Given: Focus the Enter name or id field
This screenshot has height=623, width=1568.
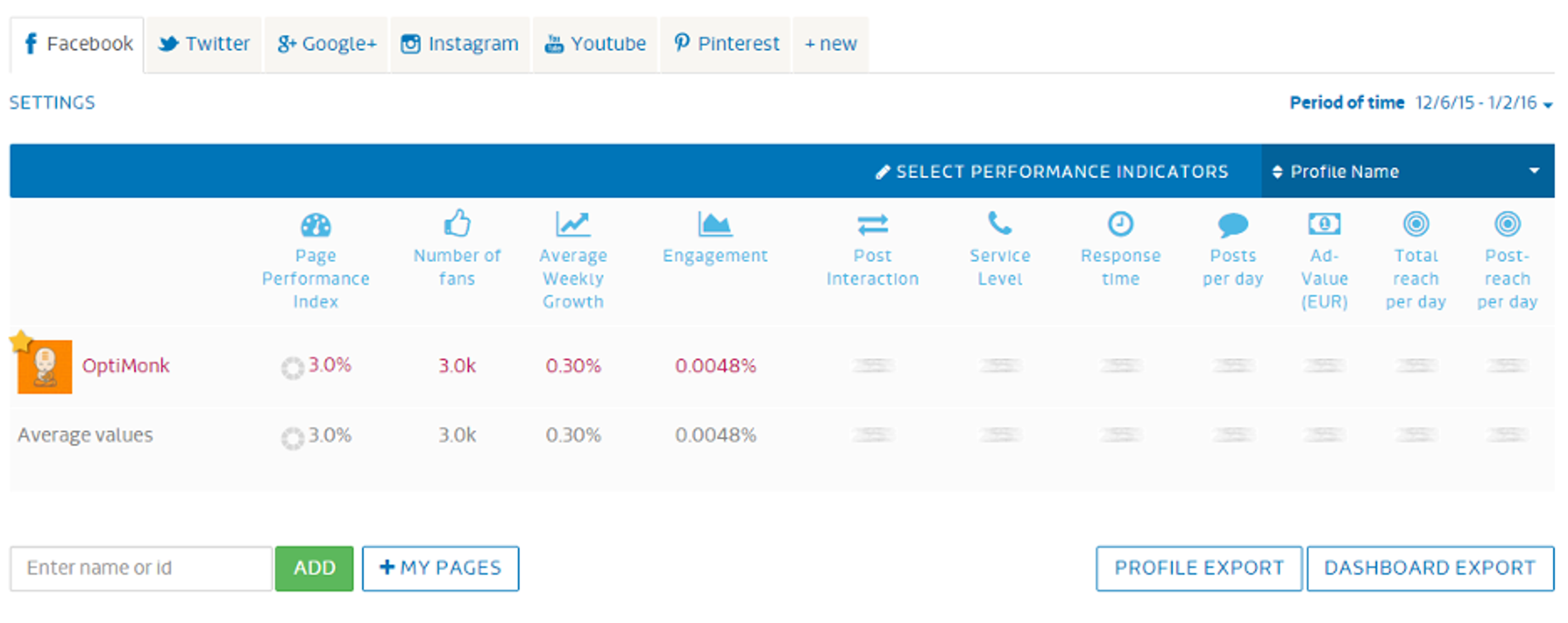Looking at the screenshot, I should (140, 568).
